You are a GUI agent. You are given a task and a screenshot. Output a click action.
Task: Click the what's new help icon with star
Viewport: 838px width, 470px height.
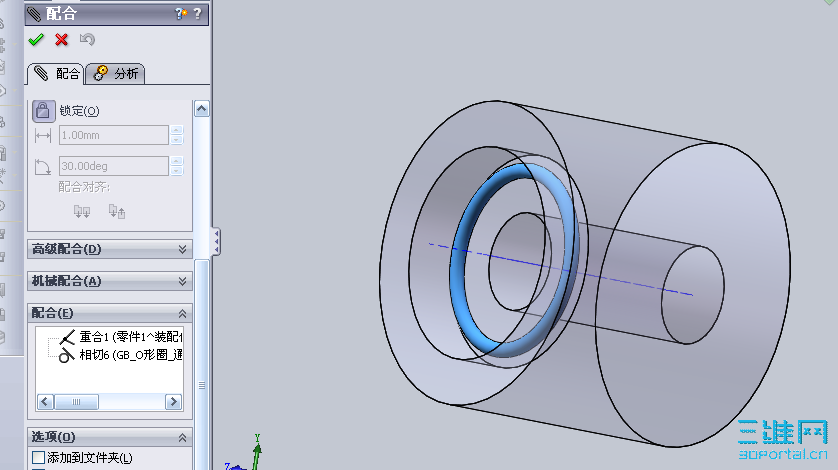pos(181,14)
